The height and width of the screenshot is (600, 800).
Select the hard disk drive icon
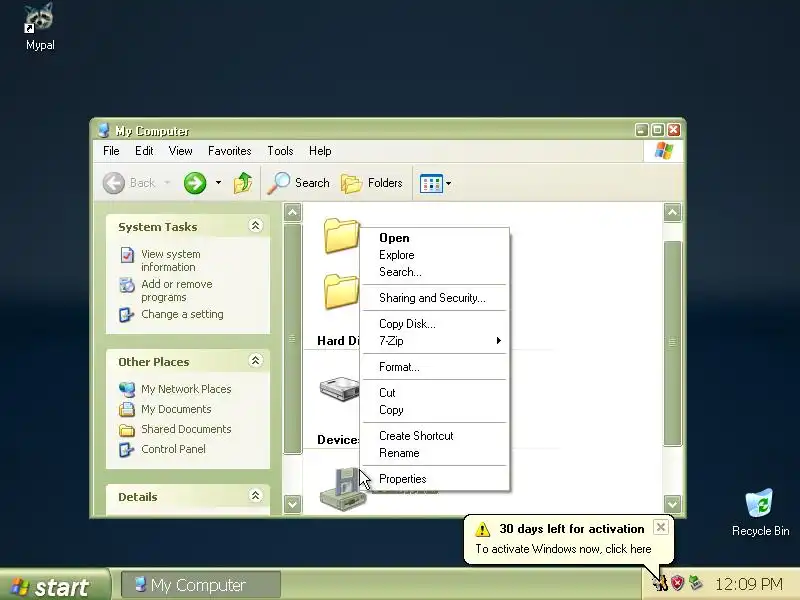point(339,389)
